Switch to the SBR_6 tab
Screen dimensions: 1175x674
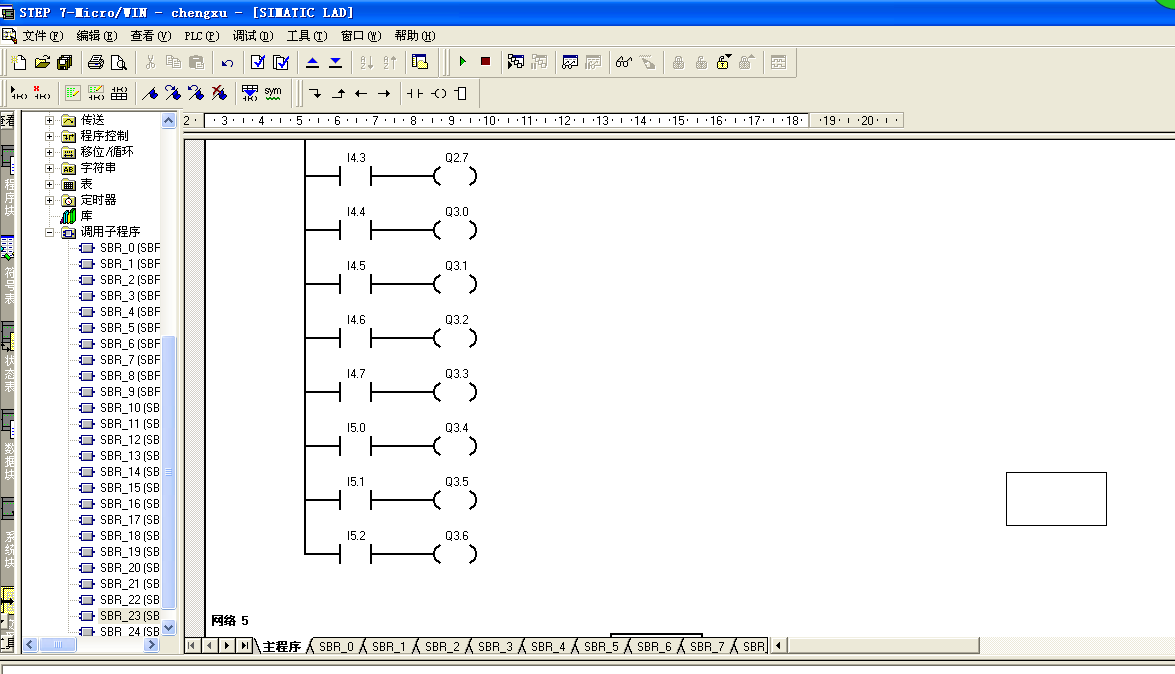pos(654,646)
